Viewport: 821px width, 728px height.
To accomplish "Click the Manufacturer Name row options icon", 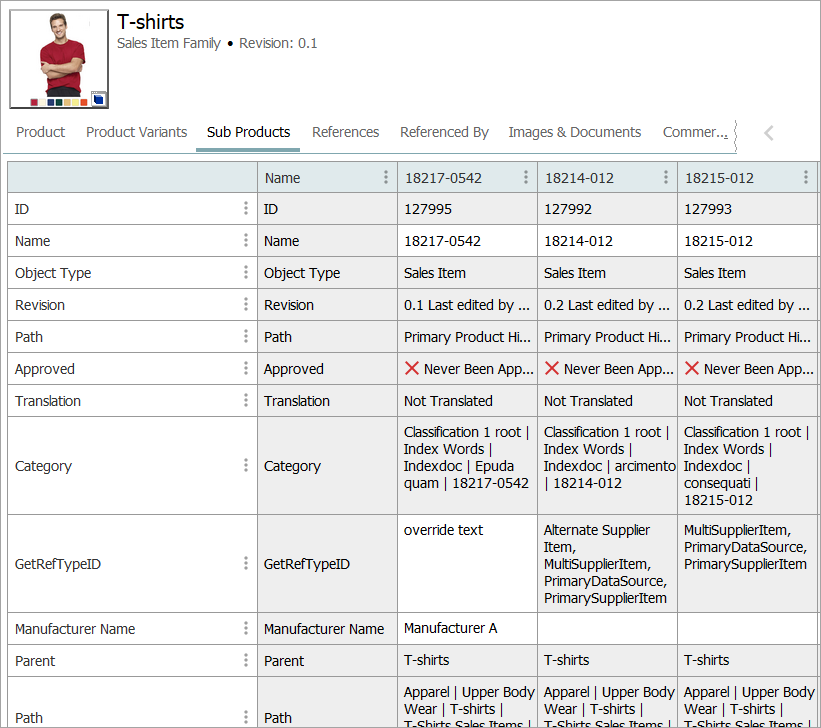I will 246,629.
